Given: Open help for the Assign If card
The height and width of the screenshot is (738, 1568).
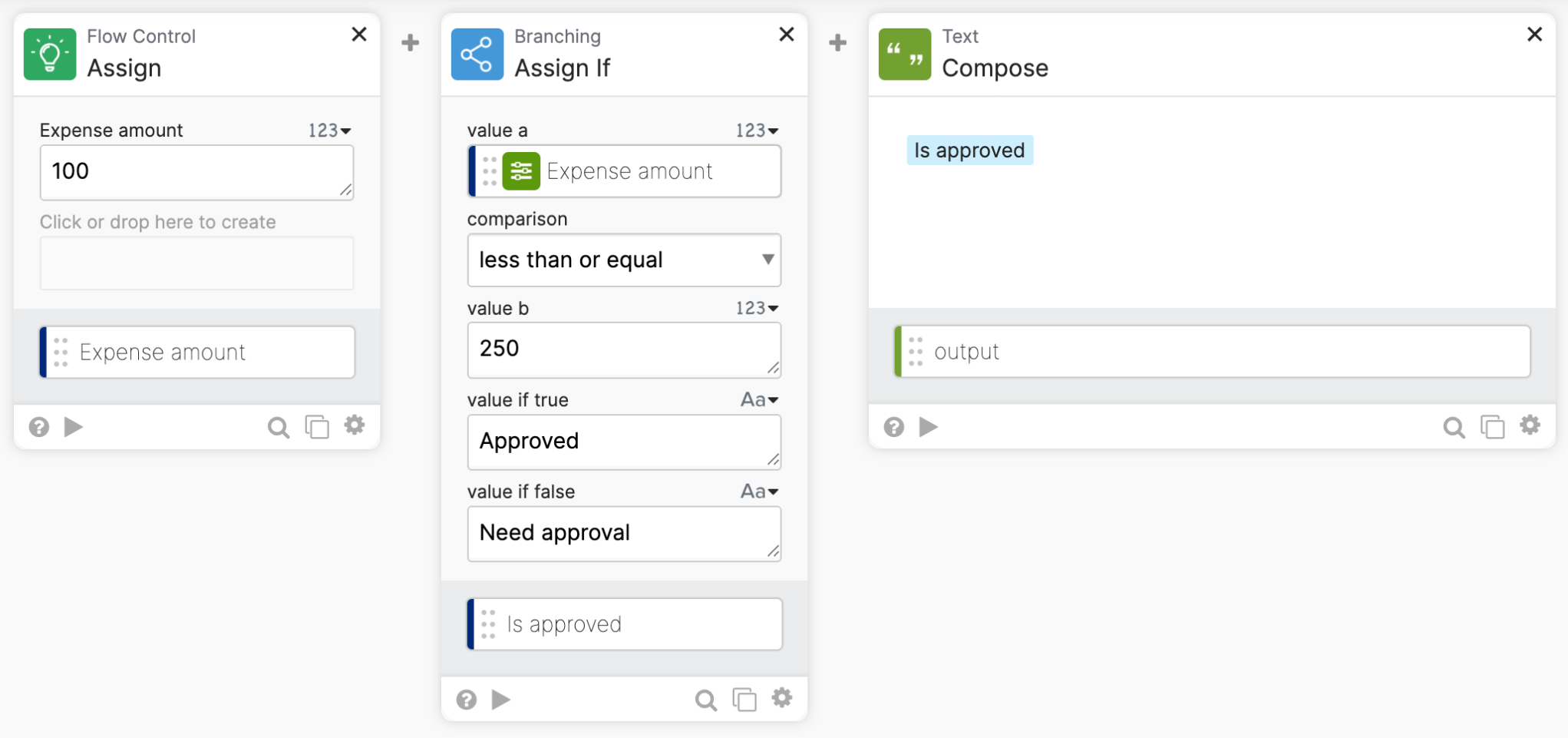Looking at the screenshot, I should [x=467, y=700].
